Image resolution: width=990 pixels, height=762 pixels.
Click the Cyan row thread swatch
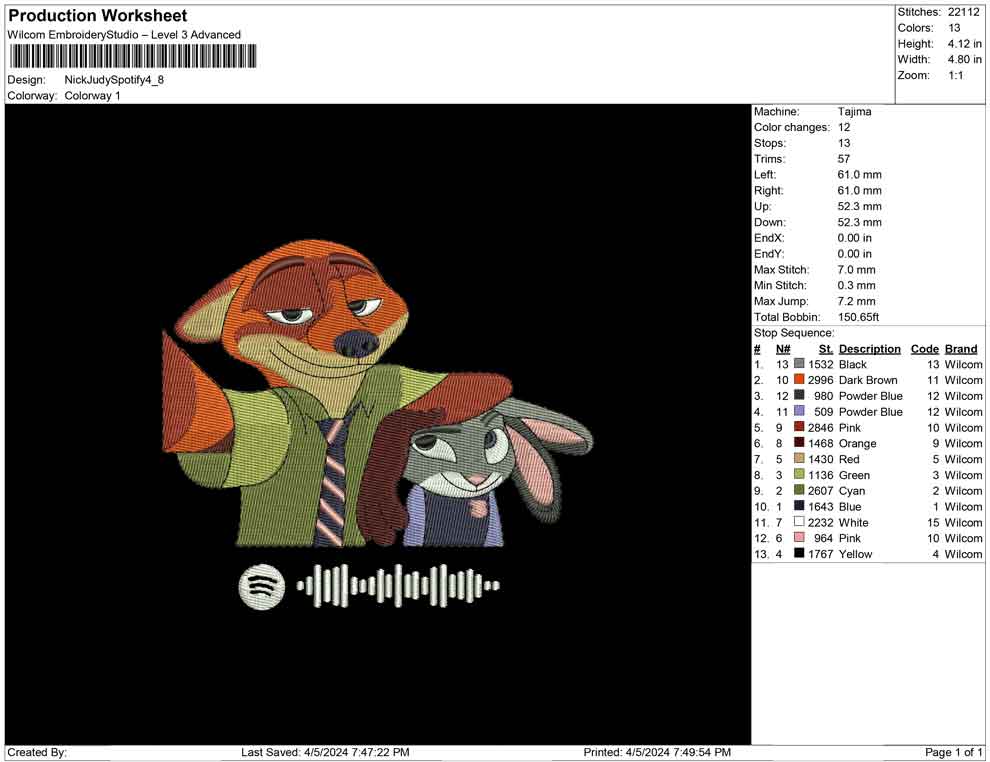pos(799,491)
